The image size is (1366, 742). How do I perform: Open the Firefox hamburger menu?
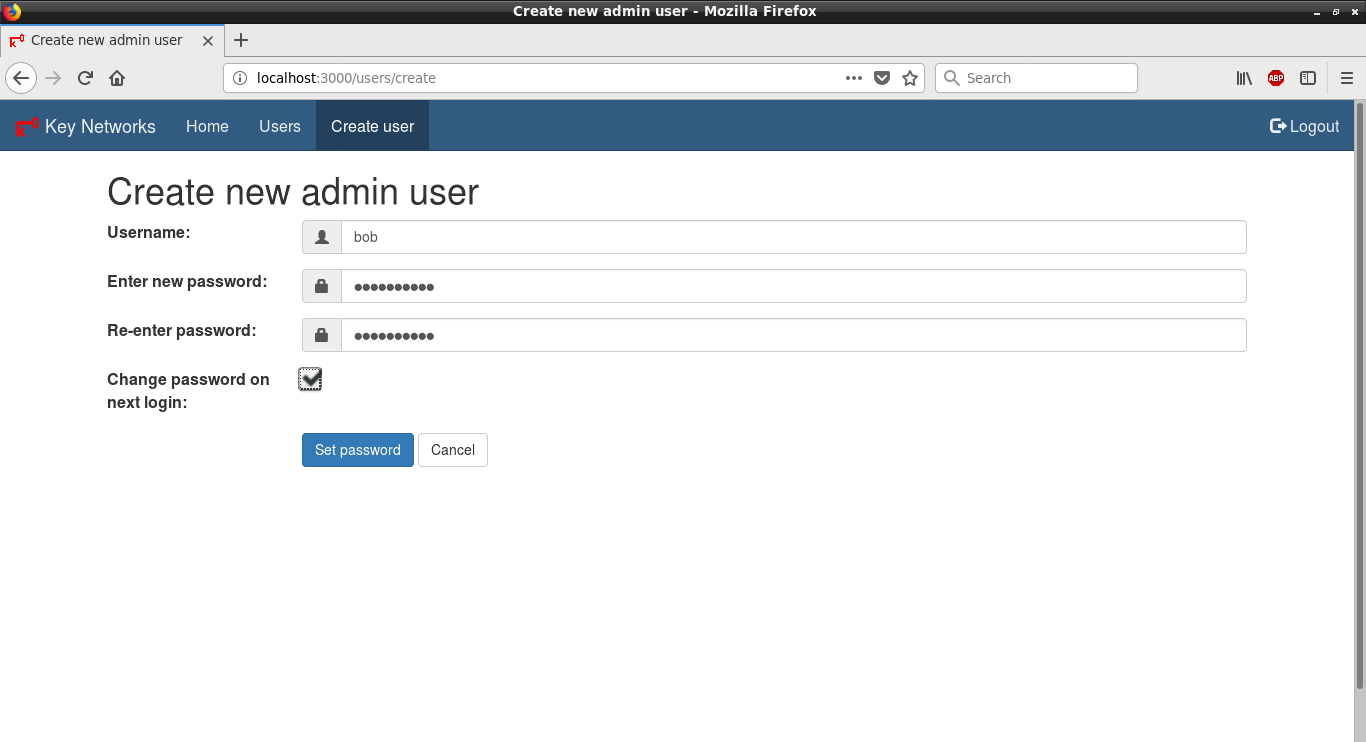1346,78
